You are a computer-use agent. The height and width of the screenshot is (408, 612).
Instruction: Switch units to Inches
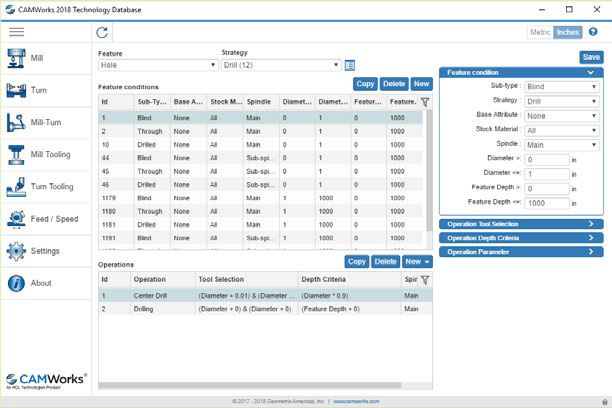click(568, 32)
